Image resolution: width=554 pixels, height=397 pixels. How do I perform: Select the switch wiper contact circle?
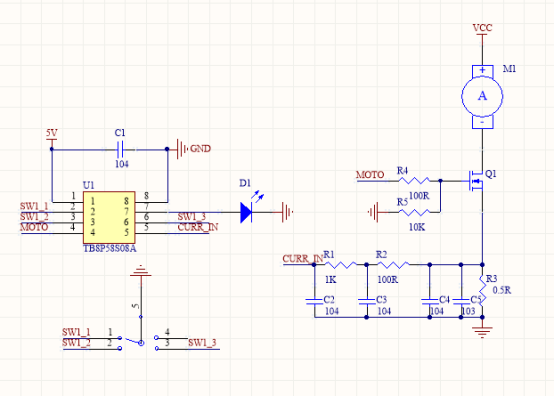tap(141, 343)
